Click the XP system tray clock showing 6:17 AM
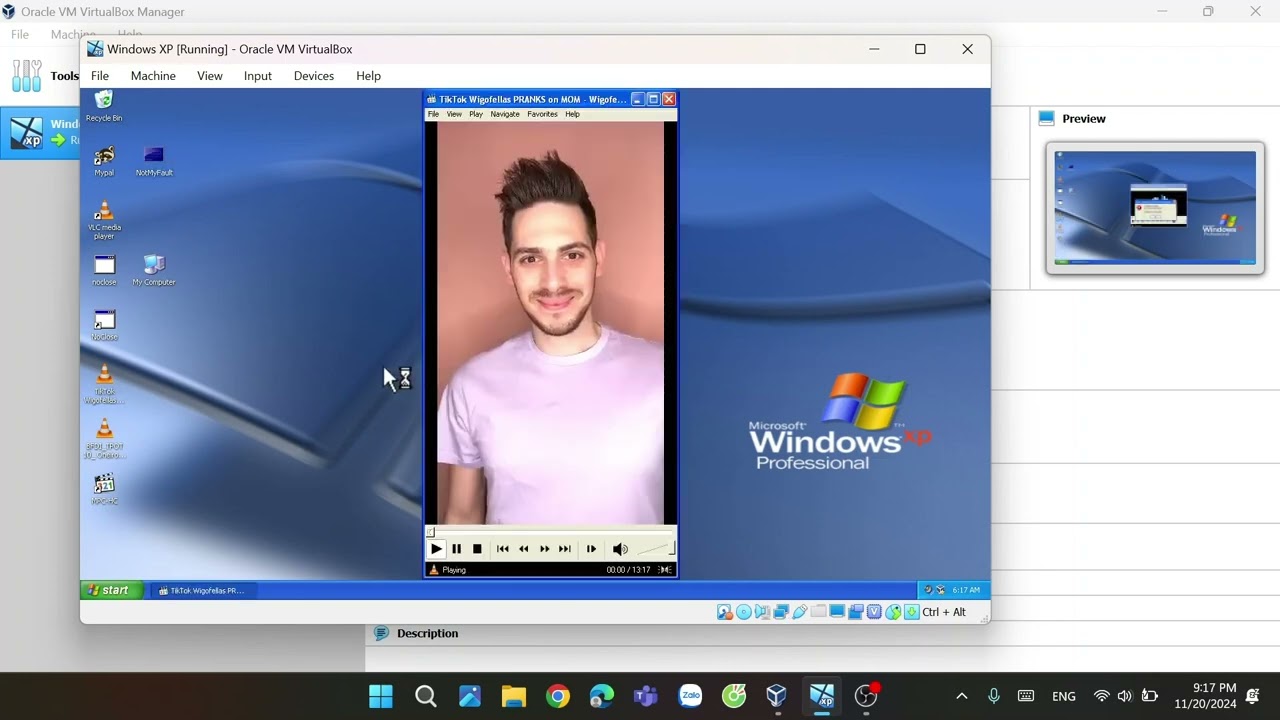The width and height of the screenshot is (1280, 720). [x=966, y=590]
